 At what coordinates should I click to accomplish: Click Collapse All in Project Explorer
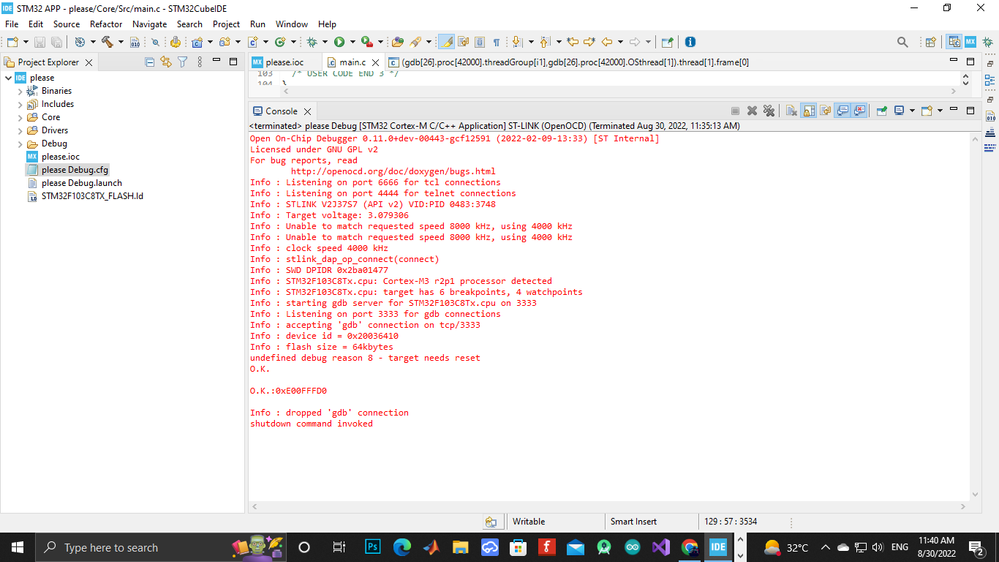pos(149,62)
